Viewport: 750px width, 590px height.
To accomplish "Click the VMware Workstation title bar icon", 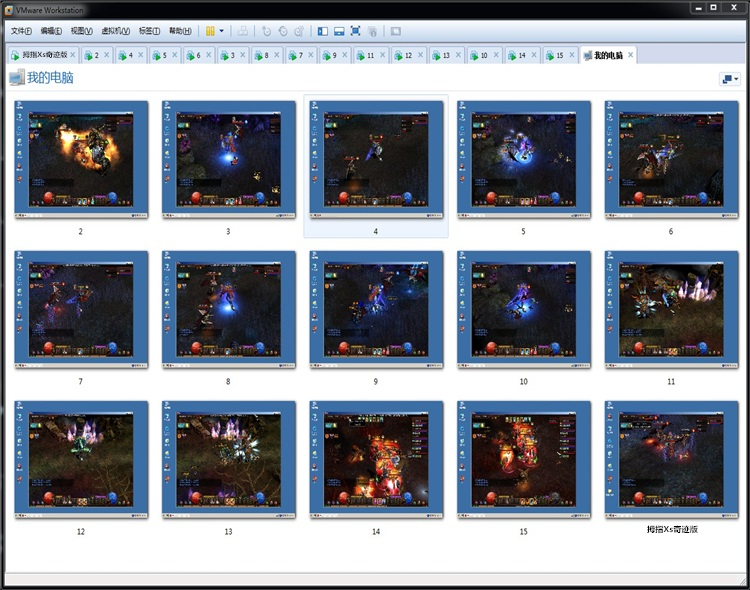I will (x=9, y=10).
